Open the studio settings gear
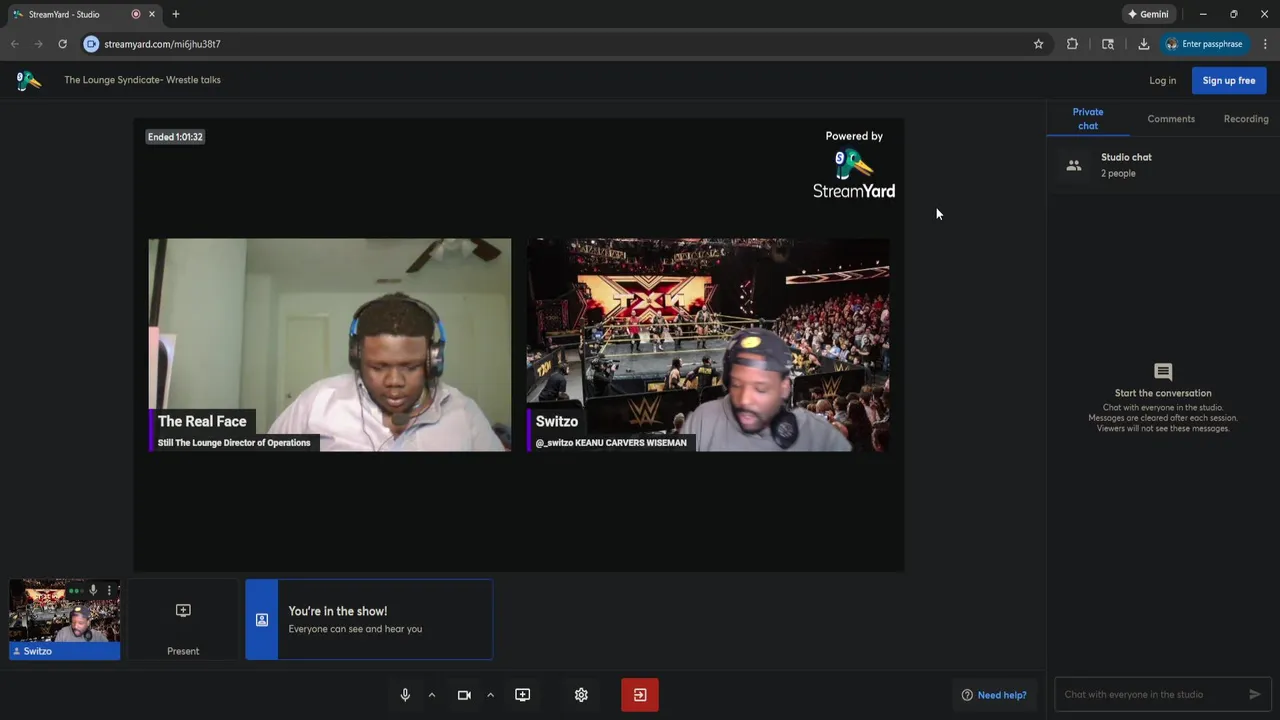The image size is (1280, 720). pyautogui.click(x=581, y=695)
